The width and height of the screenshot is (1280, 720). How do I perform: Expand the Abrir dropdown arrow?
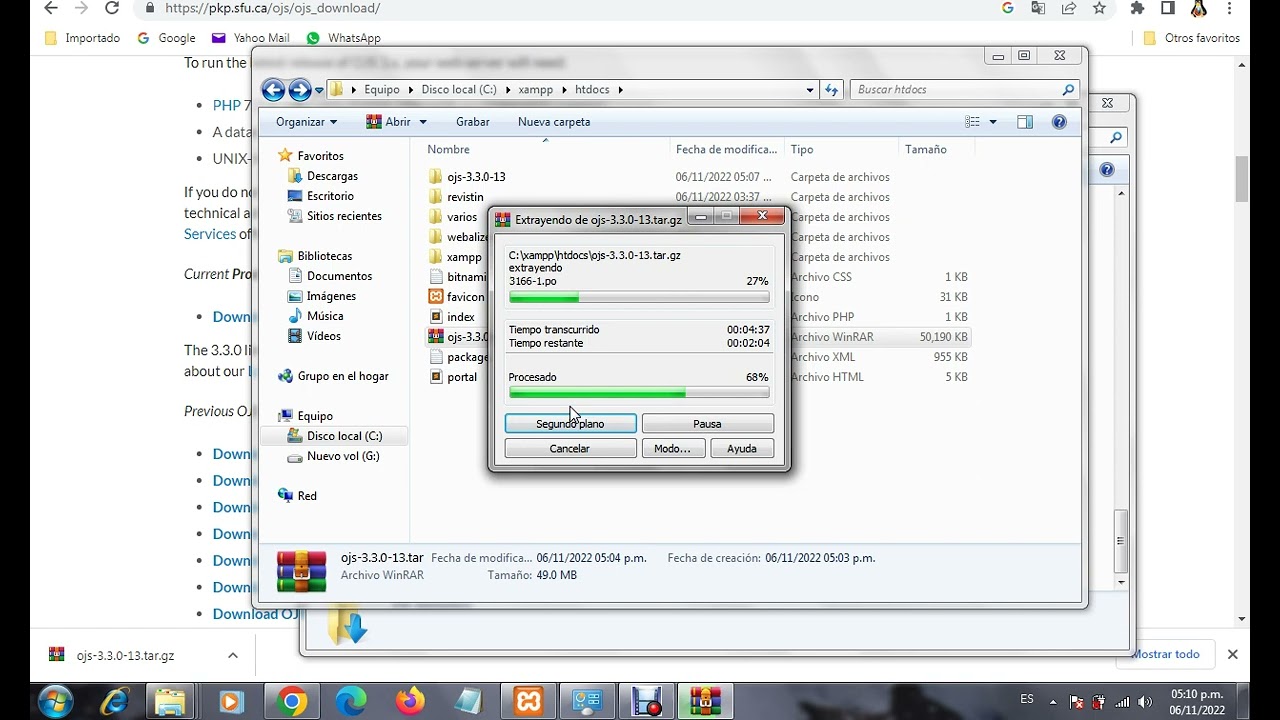[423, 122]
